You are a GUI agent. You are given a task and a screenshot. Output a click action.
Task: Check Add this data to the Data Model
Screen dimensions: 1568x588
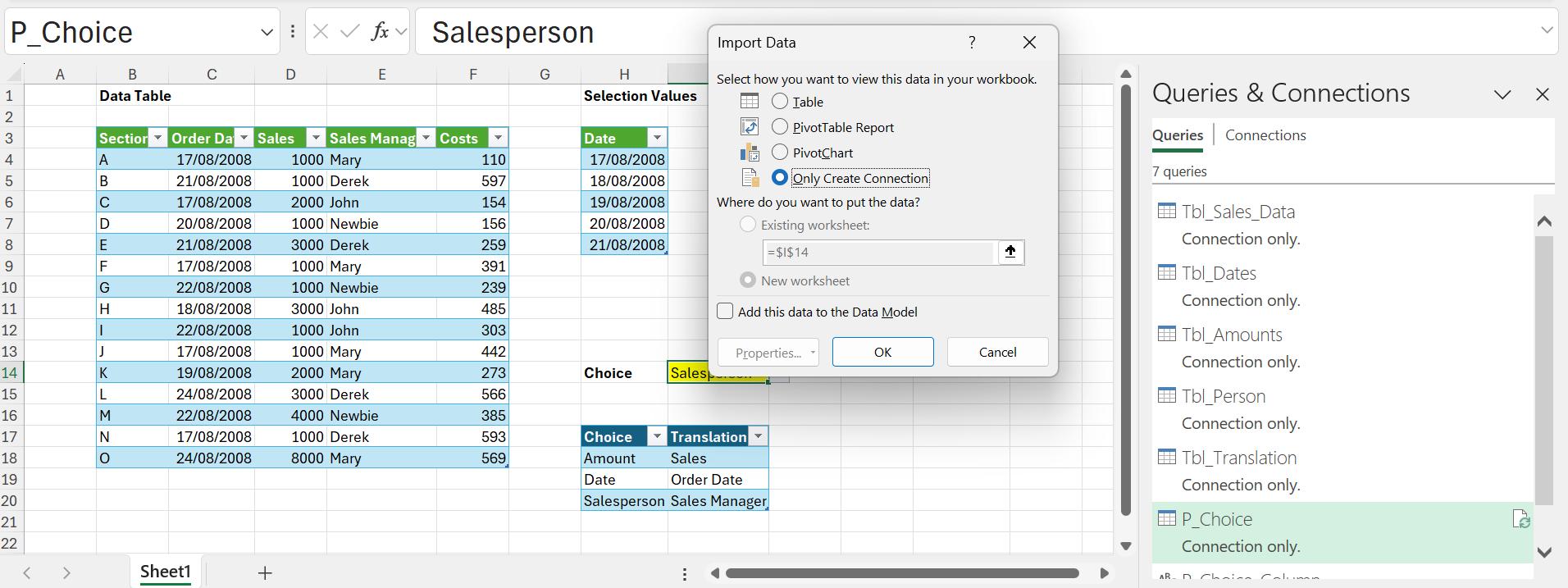tap(725, 311)
